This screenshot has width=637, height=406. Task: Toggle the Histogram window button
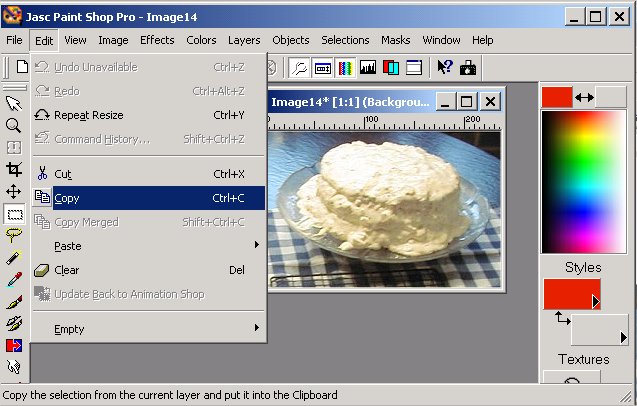(368, 68)
